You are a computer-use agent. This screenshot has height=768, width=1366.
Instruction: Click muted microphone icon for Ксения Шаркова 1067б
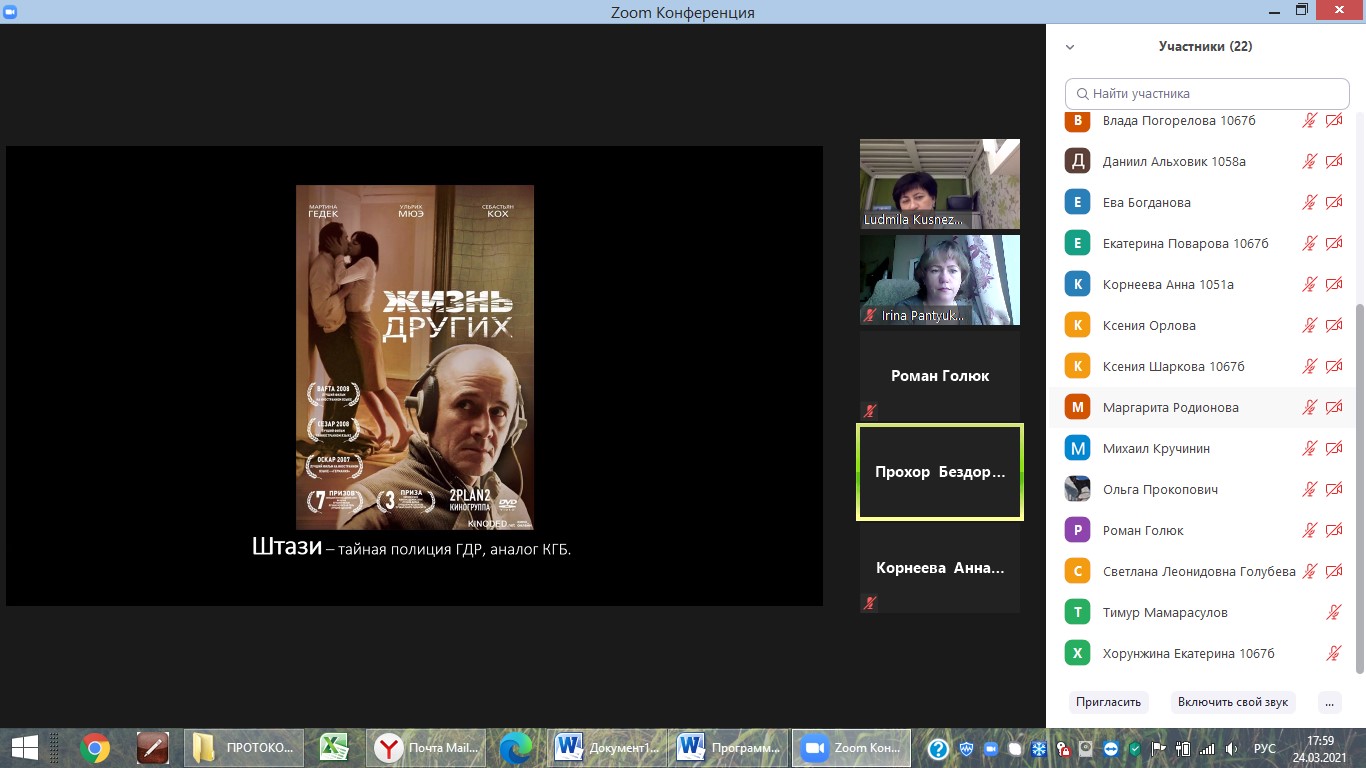pyautogui.click(x=1309, y=366)
